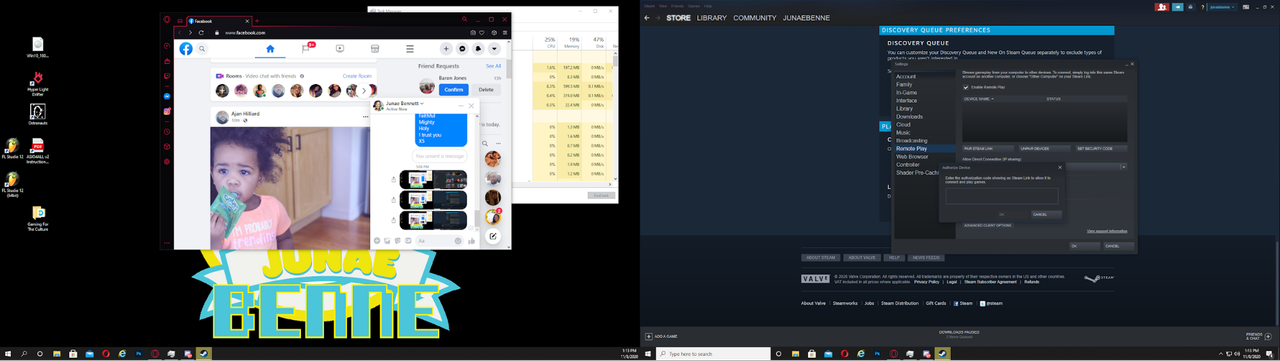Open Facebook Watch video icon

[340, 48]
